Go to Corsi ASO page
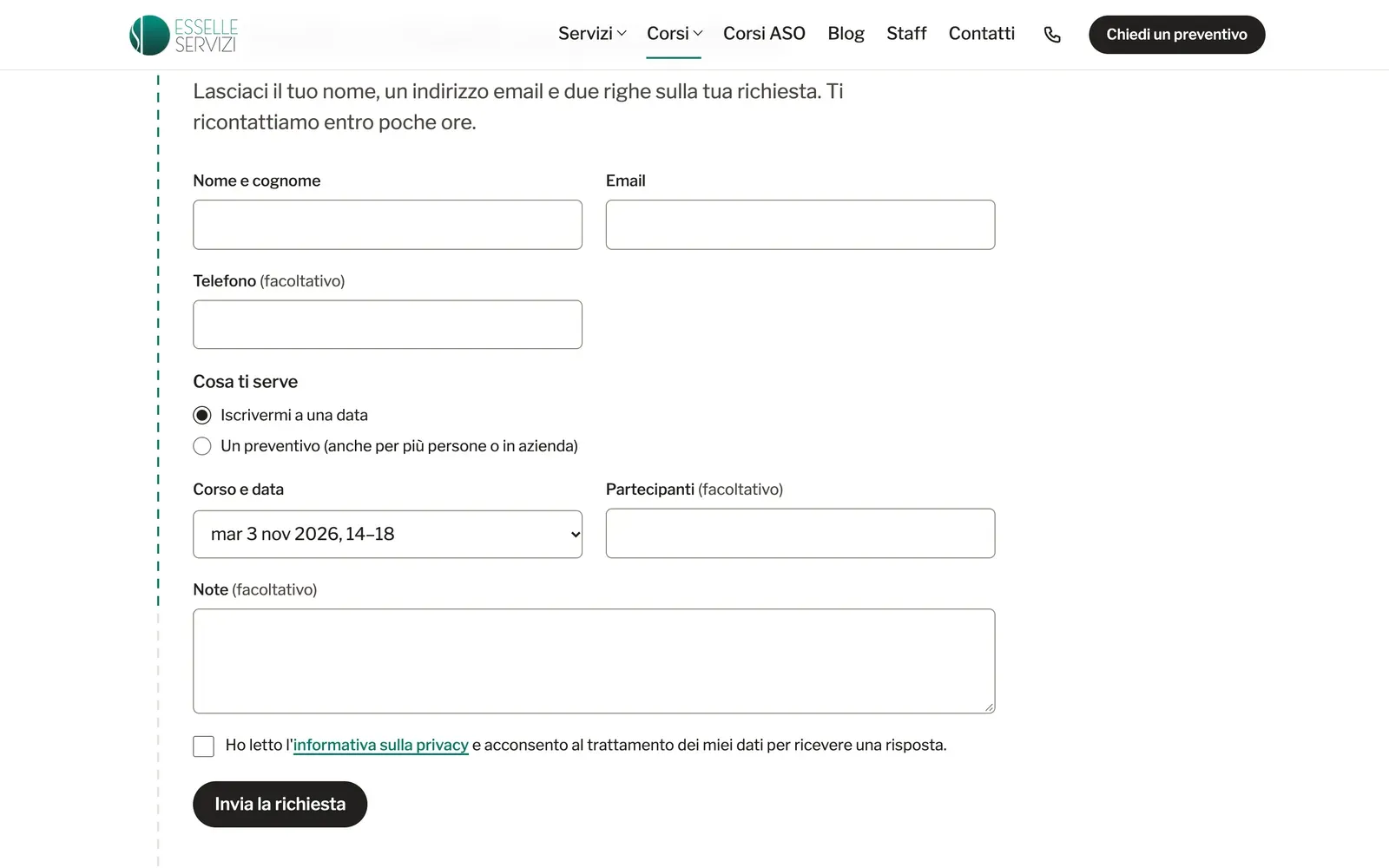Viewport: 1389px width, 868px height. [764, 34]
